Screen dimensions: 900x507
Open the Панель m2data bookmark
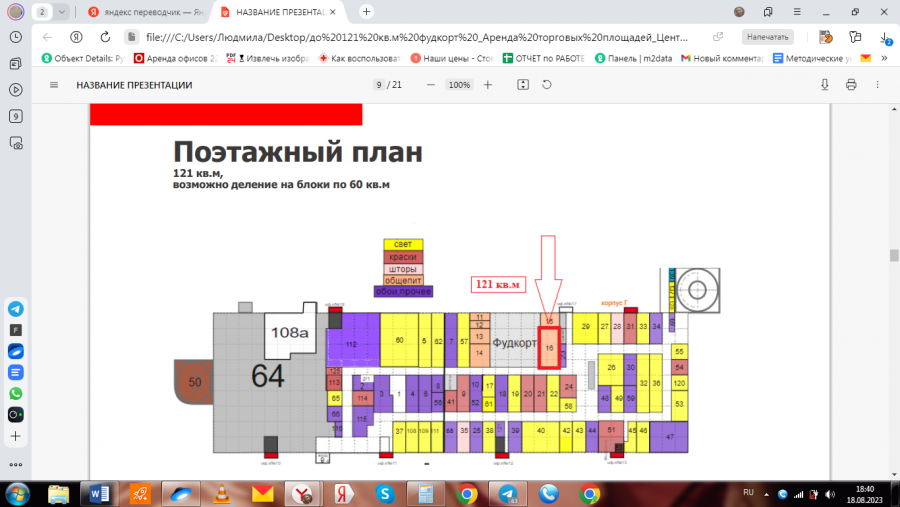(x=634, y=58)
